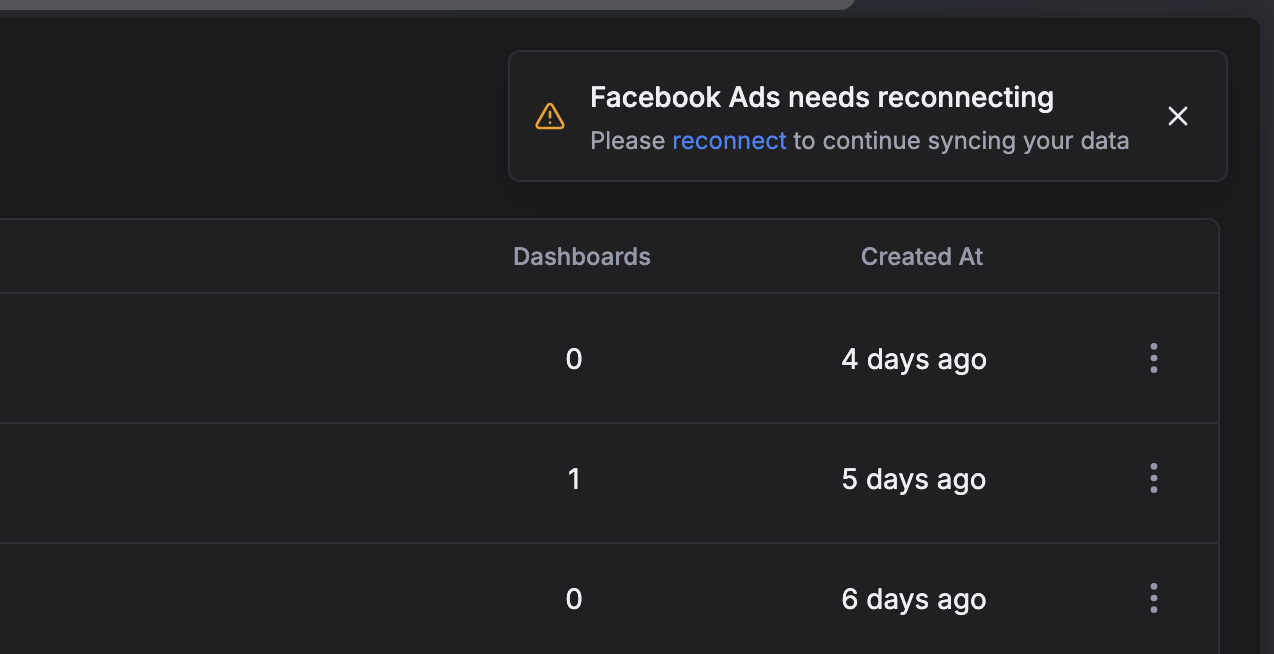
Task: Click the orange warning triangle icon
Action: [x=550, y=116]
